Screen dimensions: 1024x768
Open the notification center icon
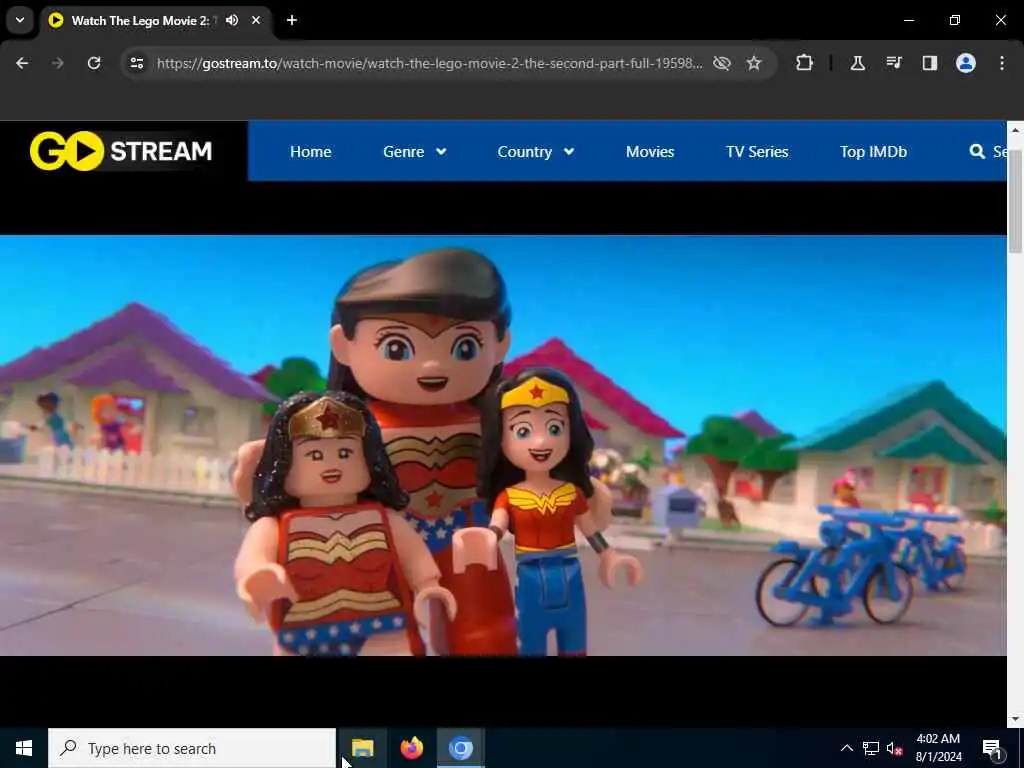pos(993,748)
